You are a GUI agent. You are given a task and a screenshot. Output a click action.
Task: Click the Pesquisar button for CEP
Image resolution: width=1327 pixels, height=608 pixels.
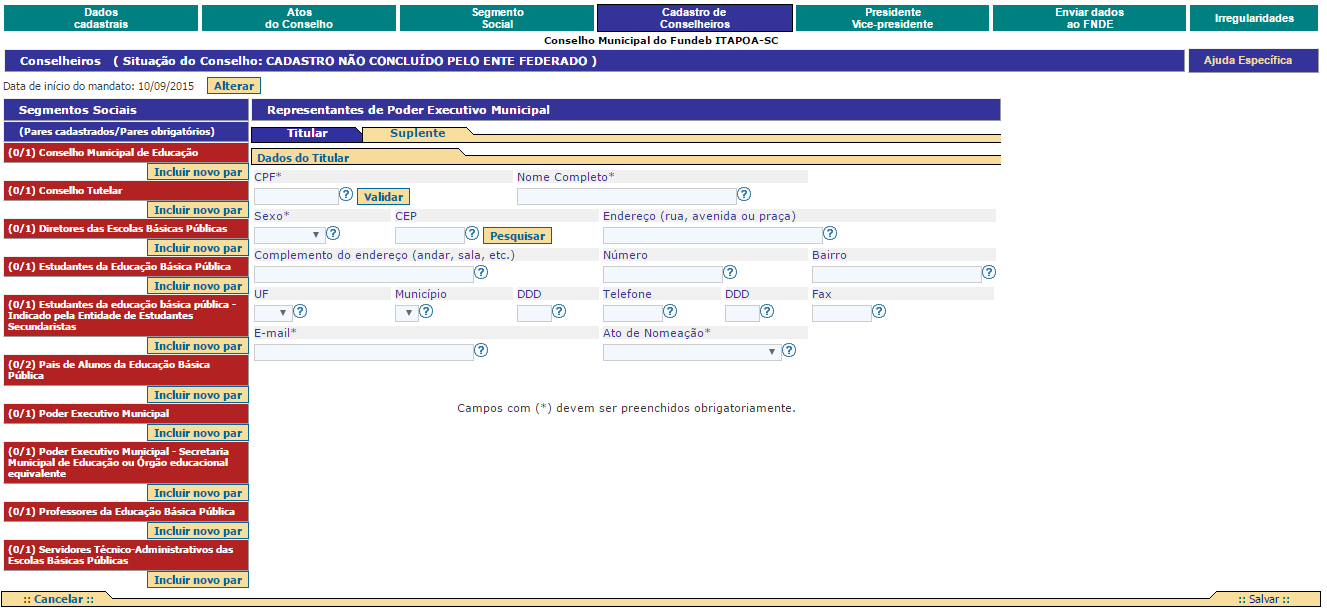[517, 236]
